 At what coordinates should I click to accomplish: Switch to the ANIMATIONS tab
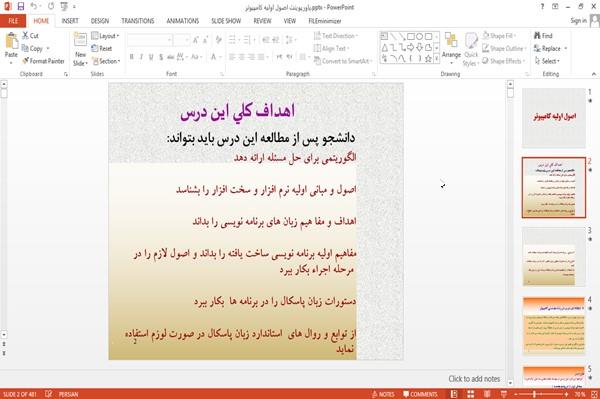coord(183,21)
